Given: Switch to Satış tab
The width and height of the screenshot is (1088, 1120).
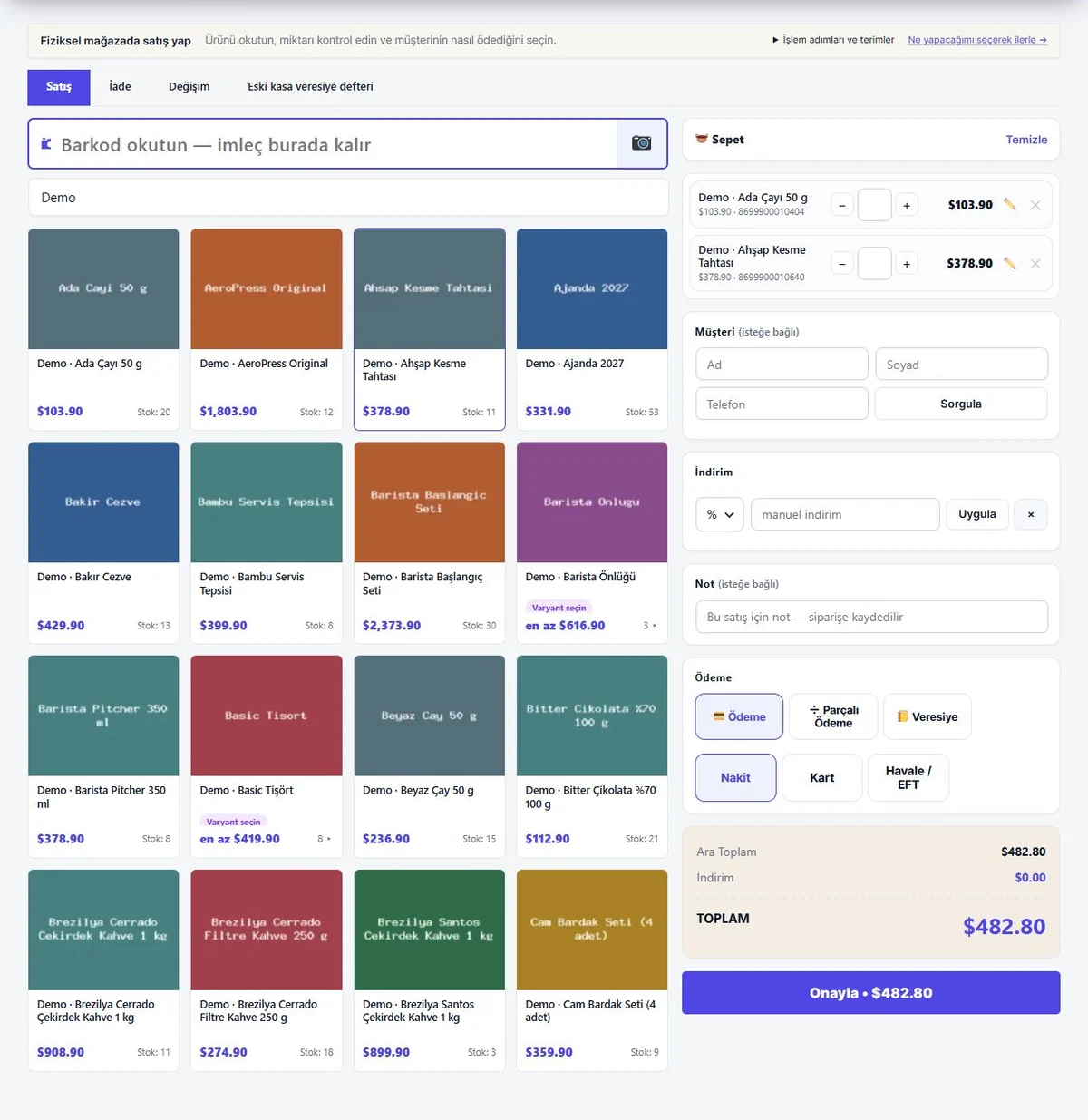Looking at the screenshot, I should (59, 86).
